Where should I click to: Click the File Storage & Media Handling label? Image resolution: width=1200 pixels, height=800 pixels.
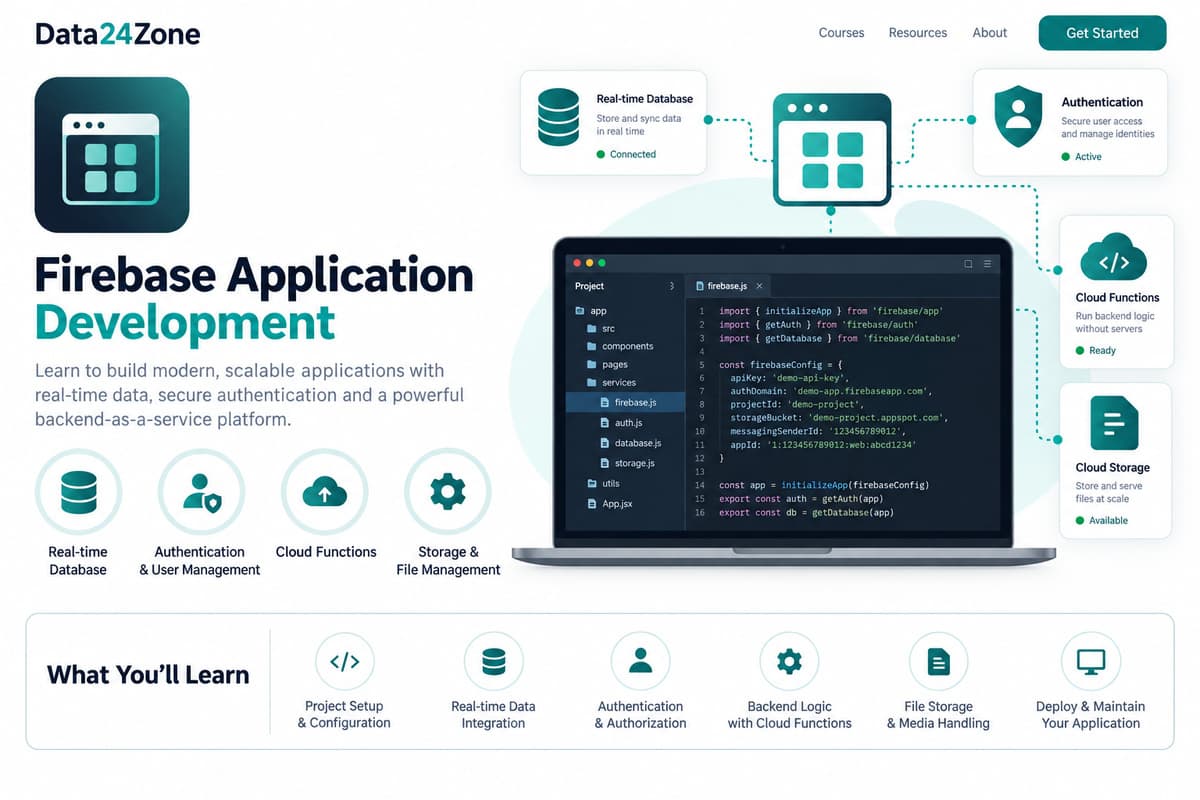pos(938,715)
